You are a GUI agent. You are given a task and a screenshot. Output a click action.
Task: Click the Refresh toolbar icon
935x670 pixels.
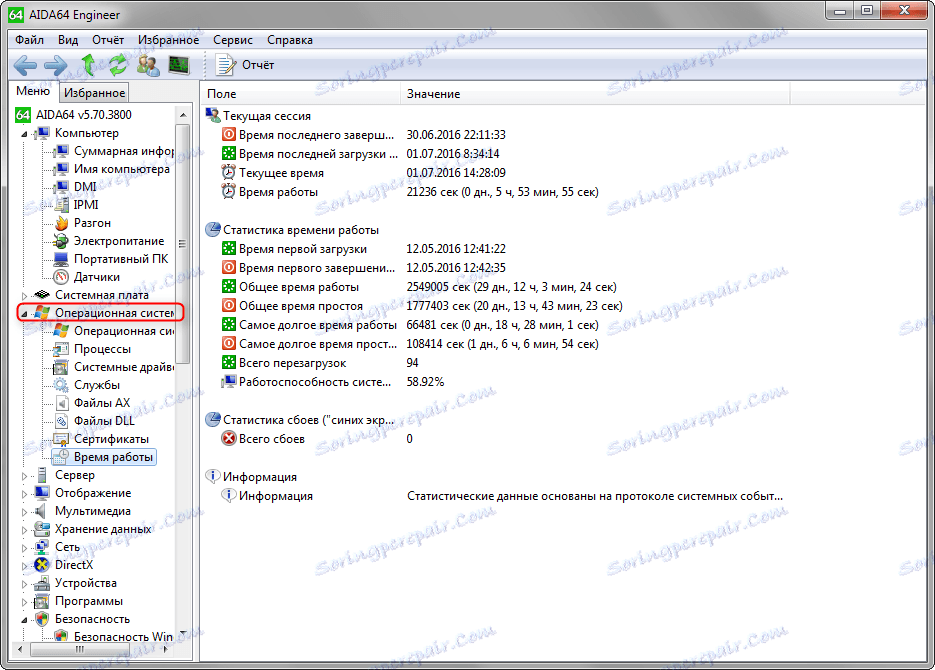point(118,64)
